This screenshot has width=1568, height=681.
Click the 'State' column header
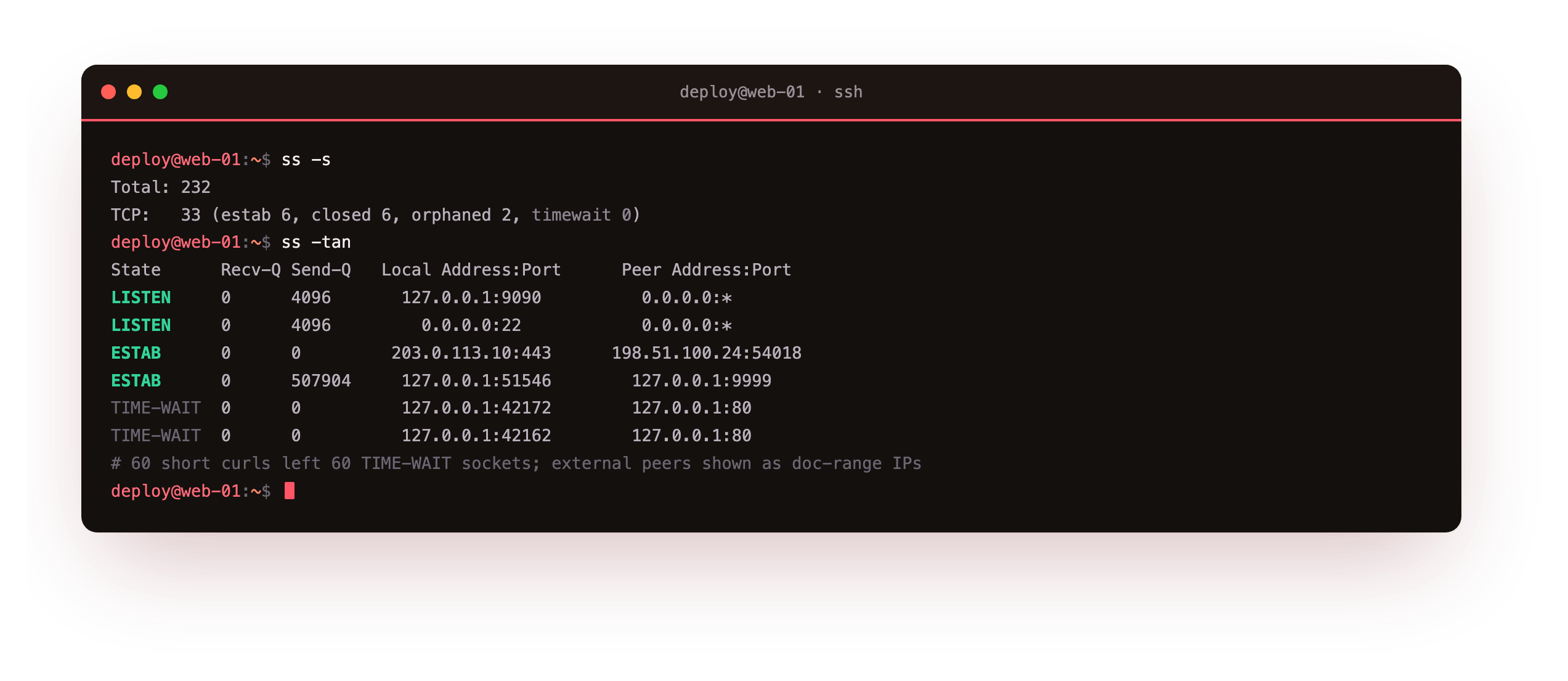coord(136,270)
